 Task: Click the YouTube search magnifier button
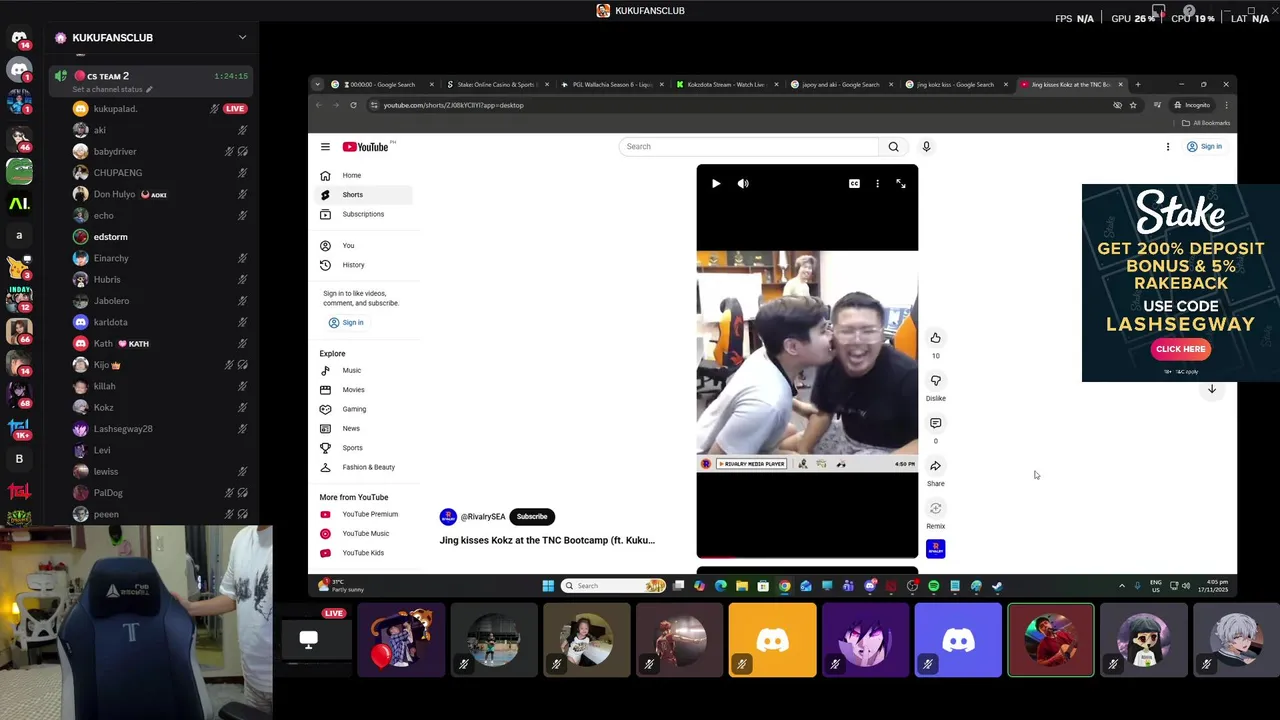pyautogui.click(x=894, y=147)
